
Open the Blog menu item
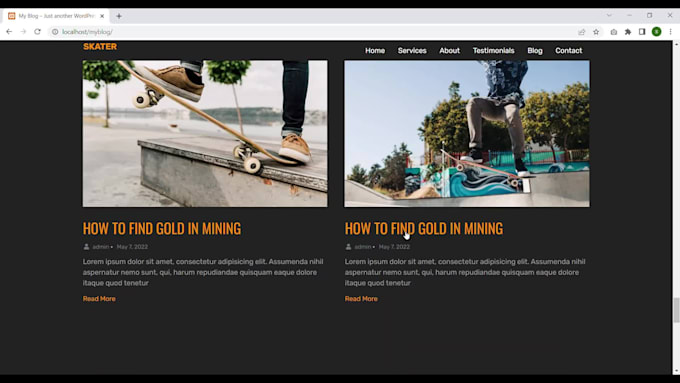535,51
